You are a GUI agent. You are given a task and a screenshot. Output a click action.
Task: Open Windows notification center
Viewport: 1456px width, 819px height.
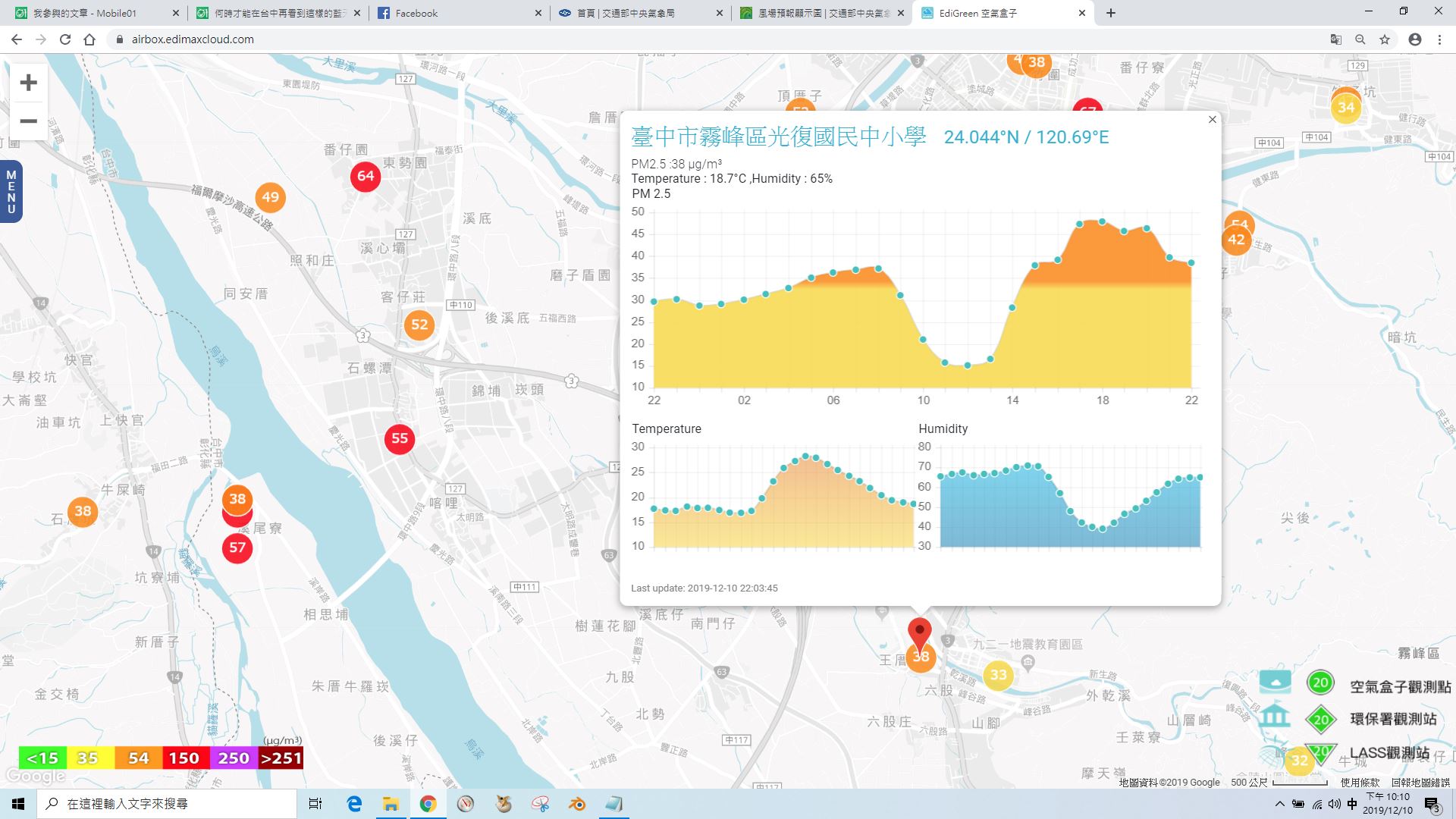point(1431,804)
